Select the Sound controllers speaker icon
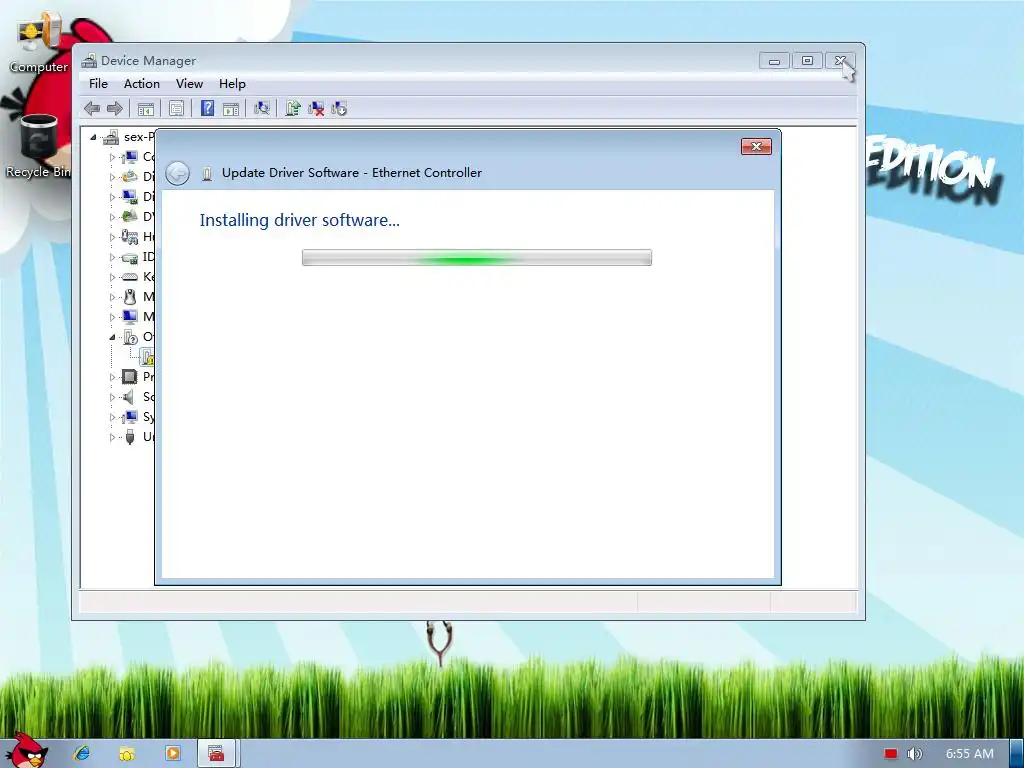This screenshot has height=768, width=1024. pos(130,396)
